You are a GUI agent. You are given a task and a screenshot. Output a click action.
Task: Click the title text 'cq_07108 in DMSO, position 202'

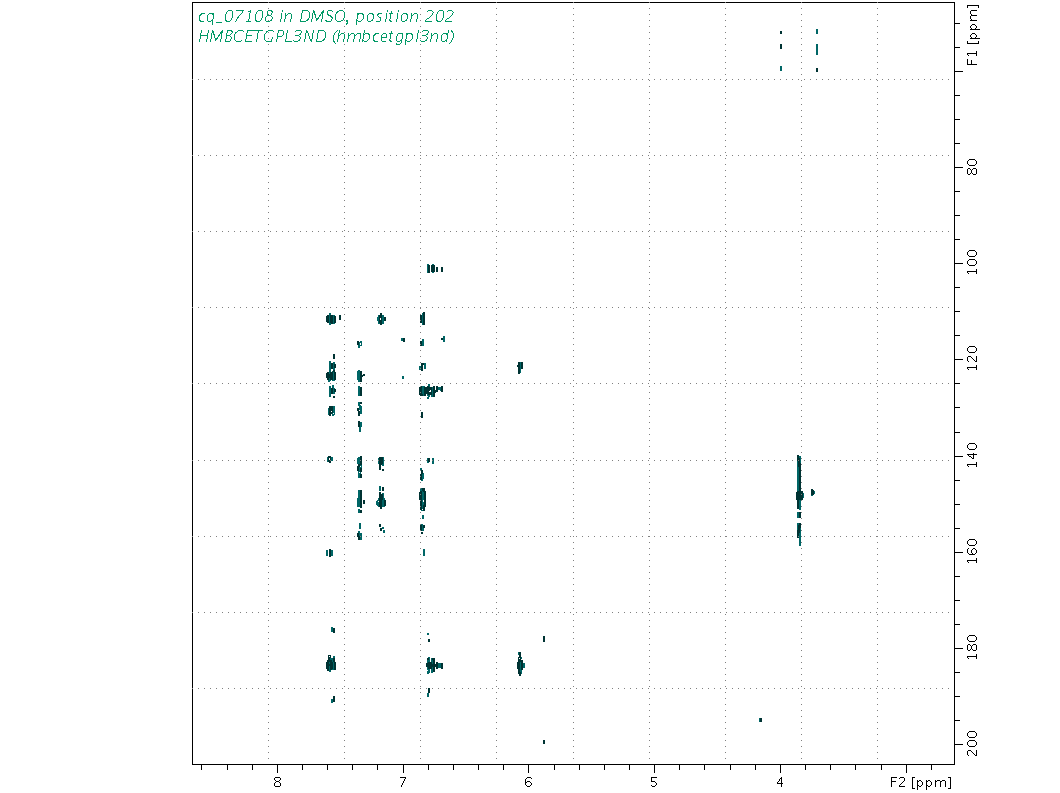tap(326, 16)
